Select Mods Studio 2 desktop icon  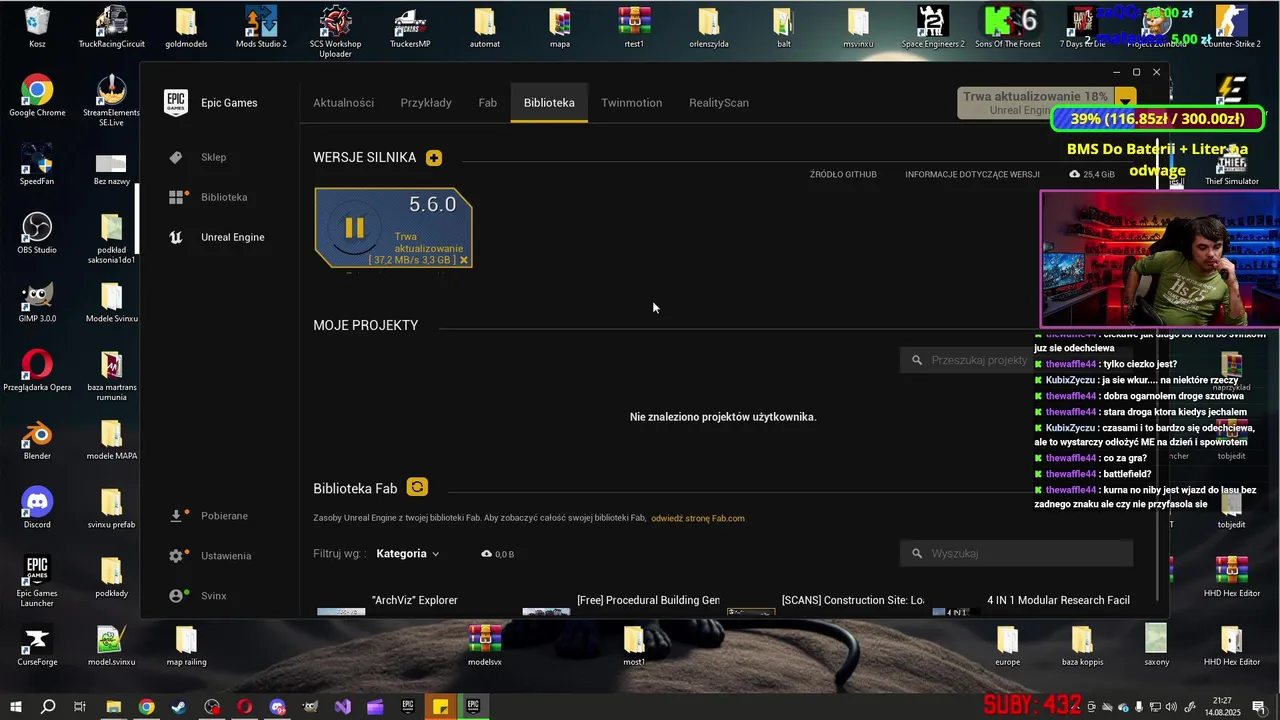(261, 27)
